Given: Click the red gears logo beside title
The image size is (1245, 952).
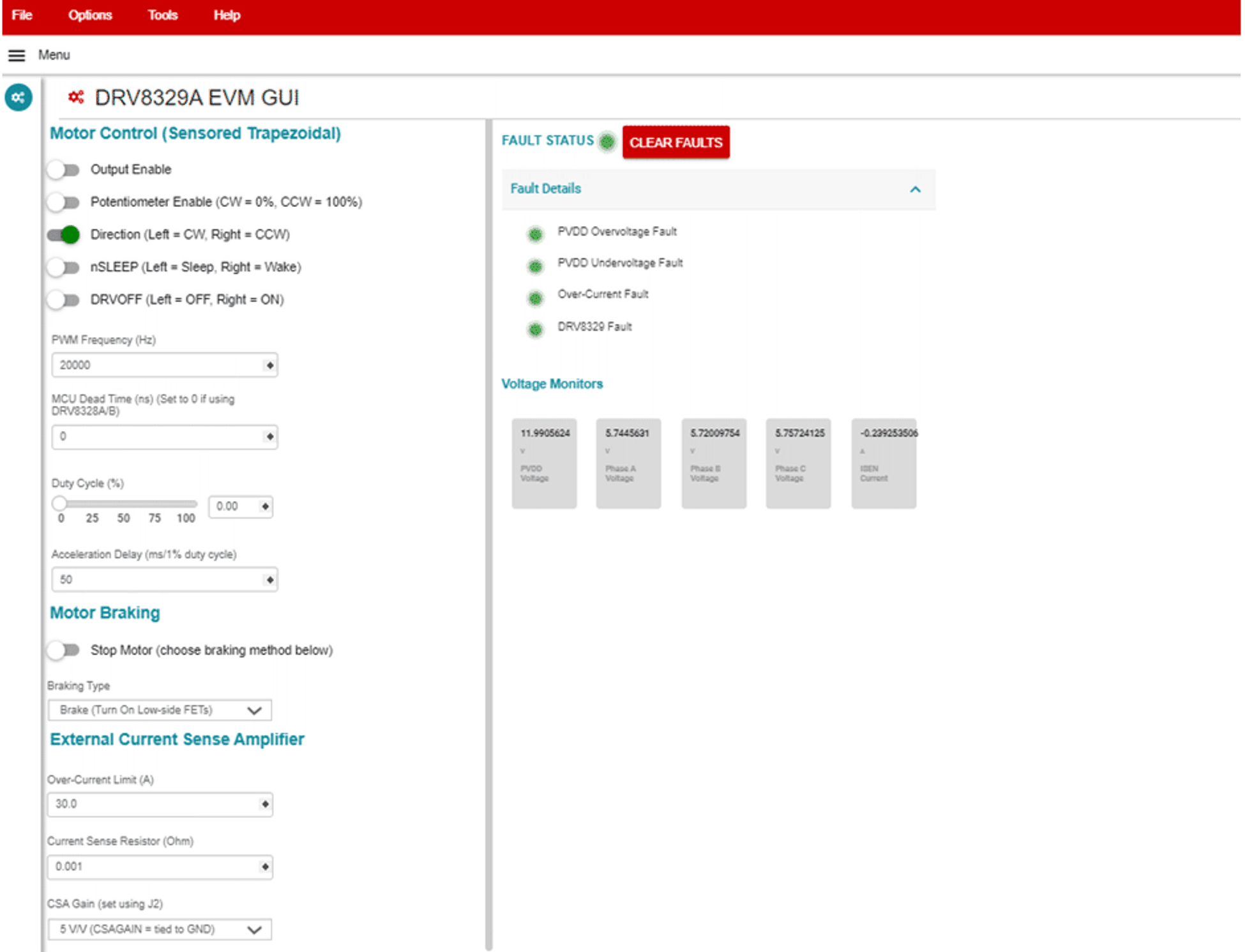Looking at the screenshot, I should (76, 97).
